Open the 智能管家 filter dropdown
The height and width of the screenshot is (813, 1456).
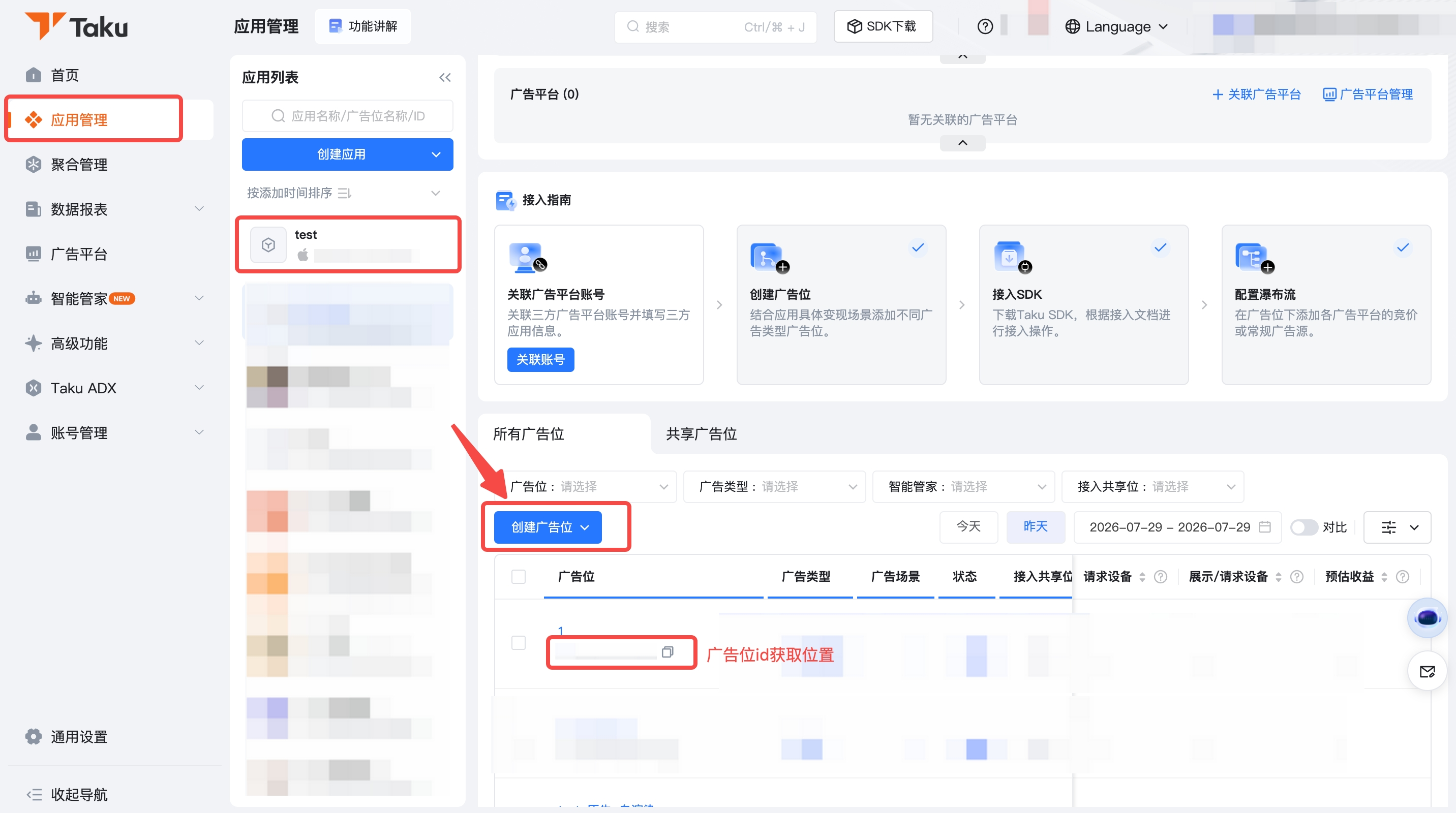point(964,486)
